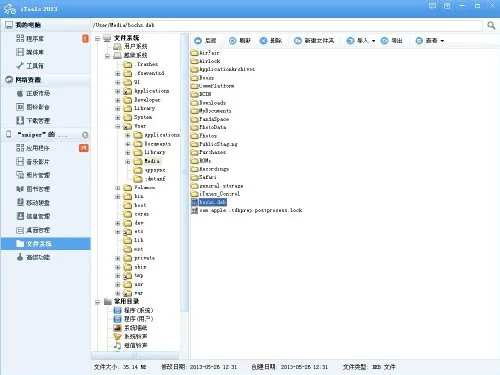Select the Music & Video (音乐影片) item
The width and height of the screenshot is (500, 375).
click(x=33, y=162)
